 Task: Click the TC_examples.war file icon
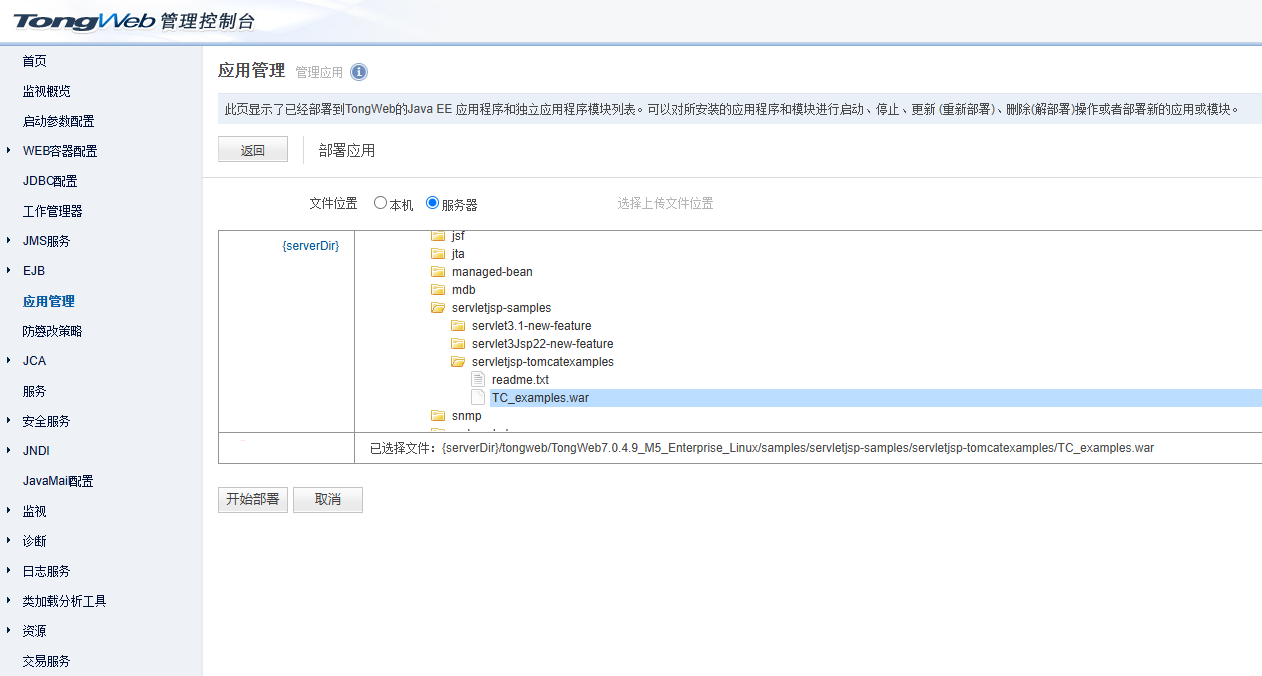tap(478, 398)
